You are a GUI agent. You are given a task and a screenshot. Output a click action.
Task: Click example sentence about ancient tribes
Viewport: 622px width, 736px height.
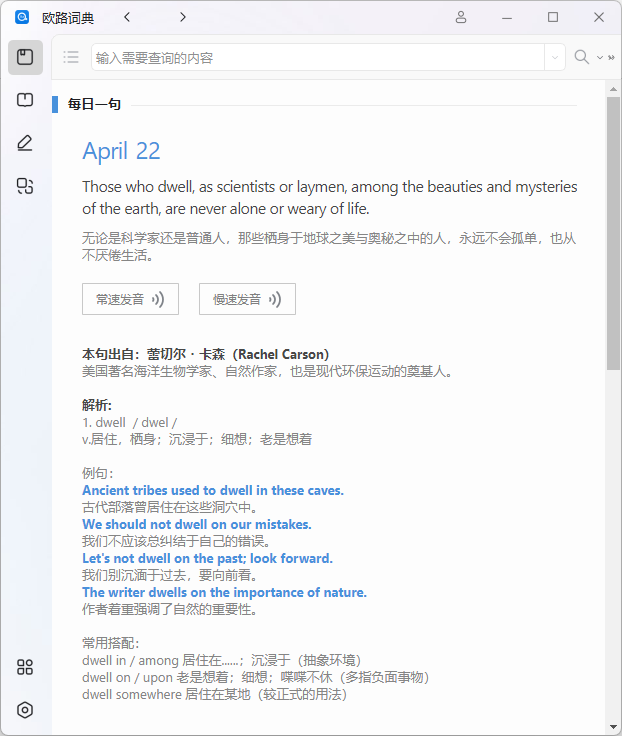coord(212,490)
